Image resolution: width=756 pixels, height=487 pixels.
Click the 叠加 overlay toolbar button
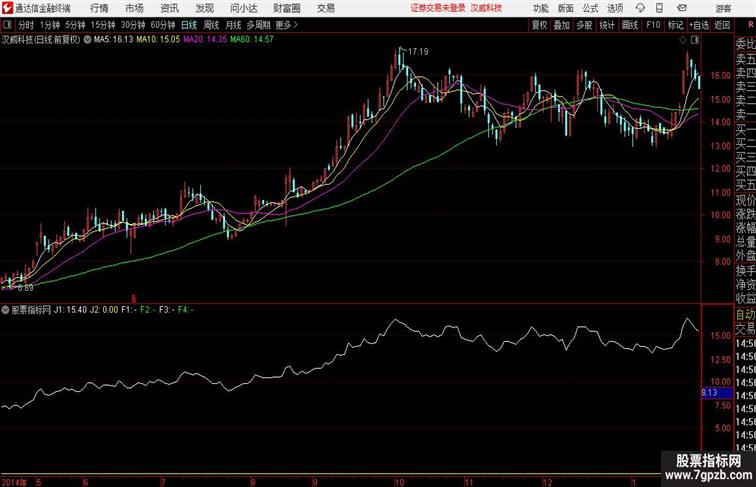(x=561, y=25)
